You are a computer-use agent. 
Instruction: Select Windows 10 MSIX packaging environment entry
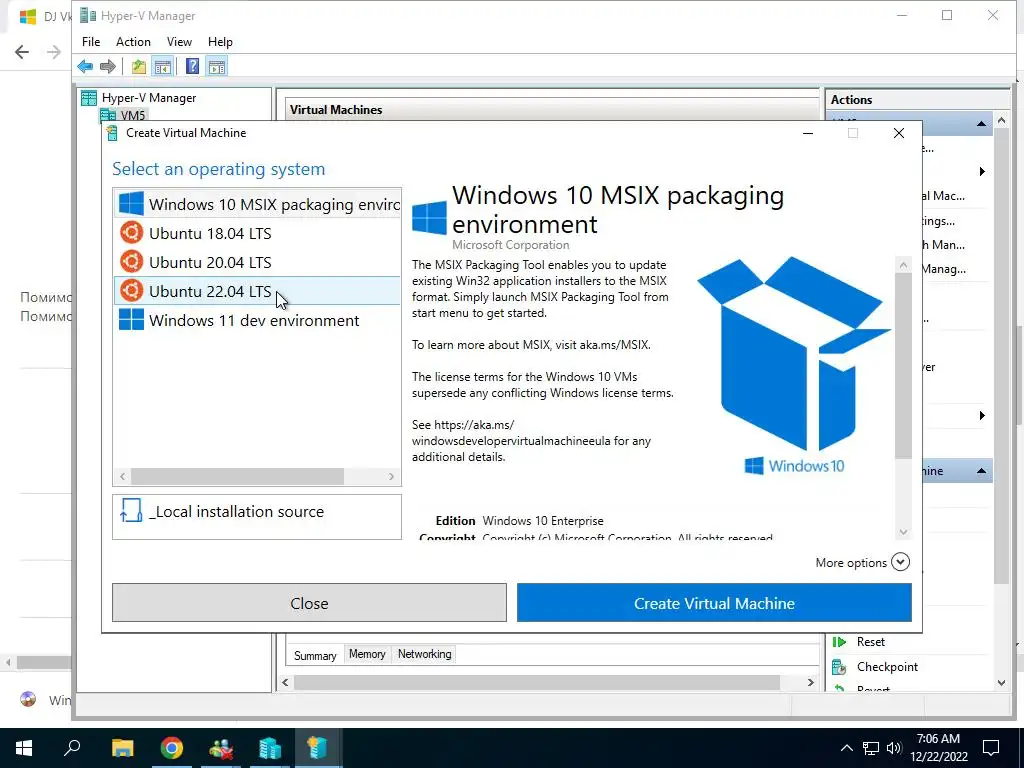257,204
